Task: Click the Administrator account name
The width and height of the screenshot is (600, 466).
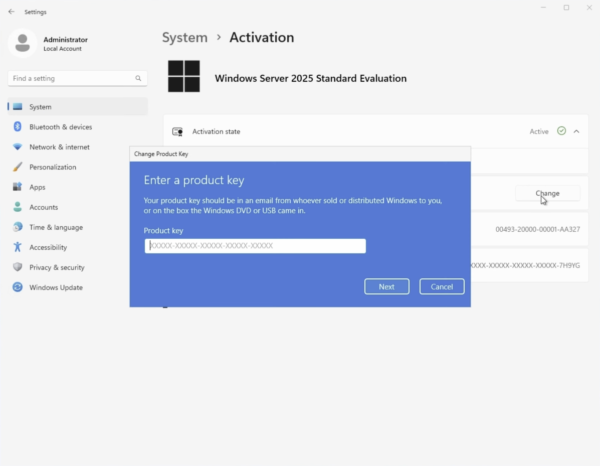Action: click(65, 39)
